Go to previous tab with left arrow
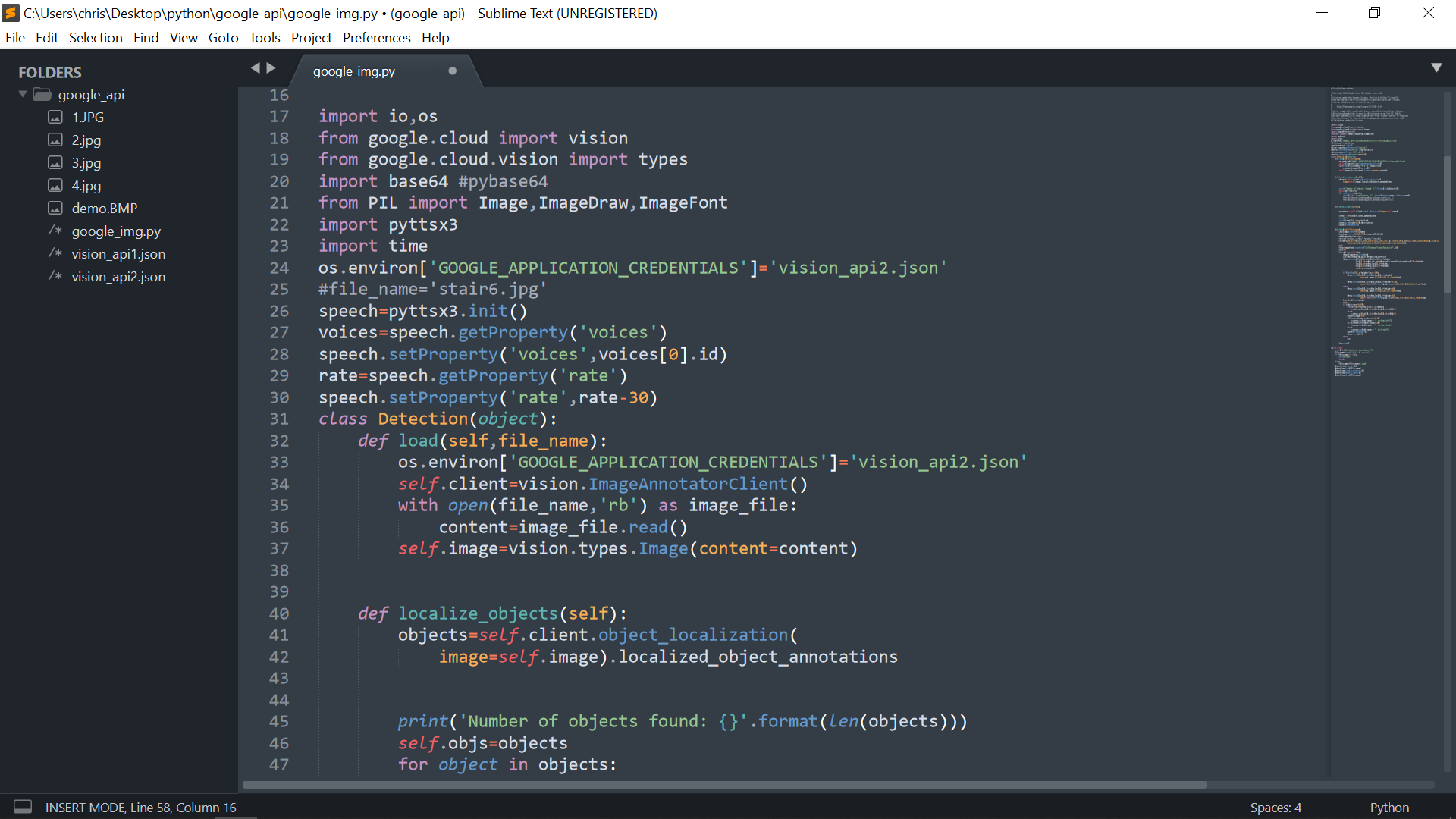 pos(256,68)
